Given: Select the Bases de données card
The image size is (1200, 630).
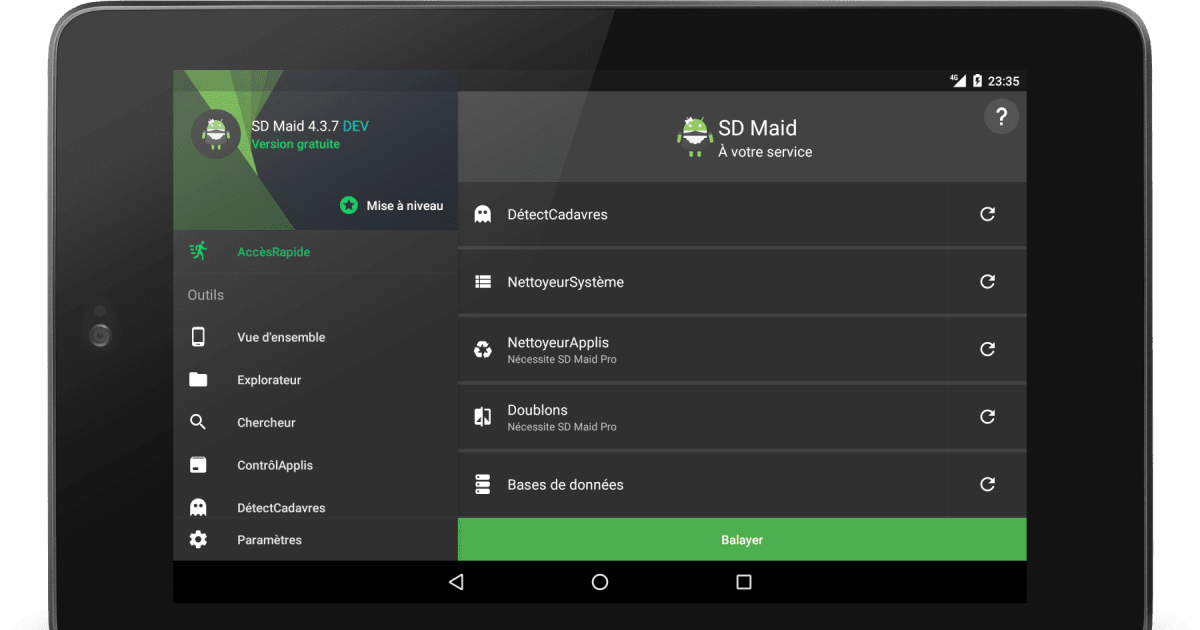Looking at the screenshot, I should (700, 485).
